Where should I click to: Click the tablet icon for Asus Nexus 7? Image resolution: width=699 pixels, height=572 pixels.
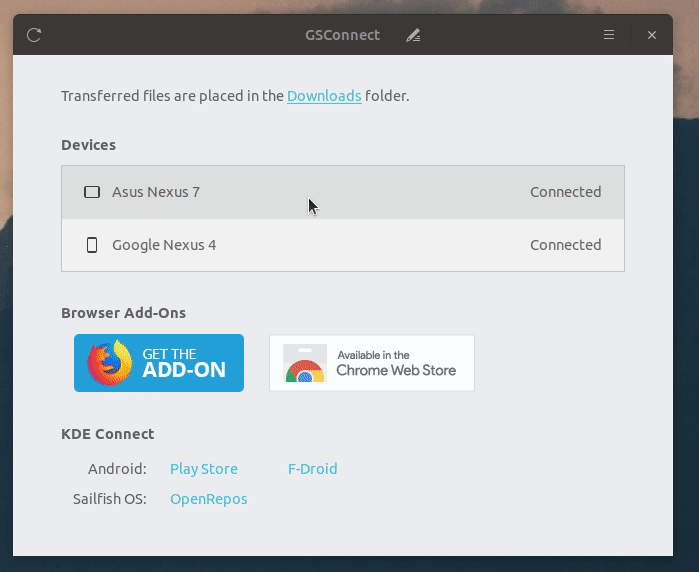92,192
